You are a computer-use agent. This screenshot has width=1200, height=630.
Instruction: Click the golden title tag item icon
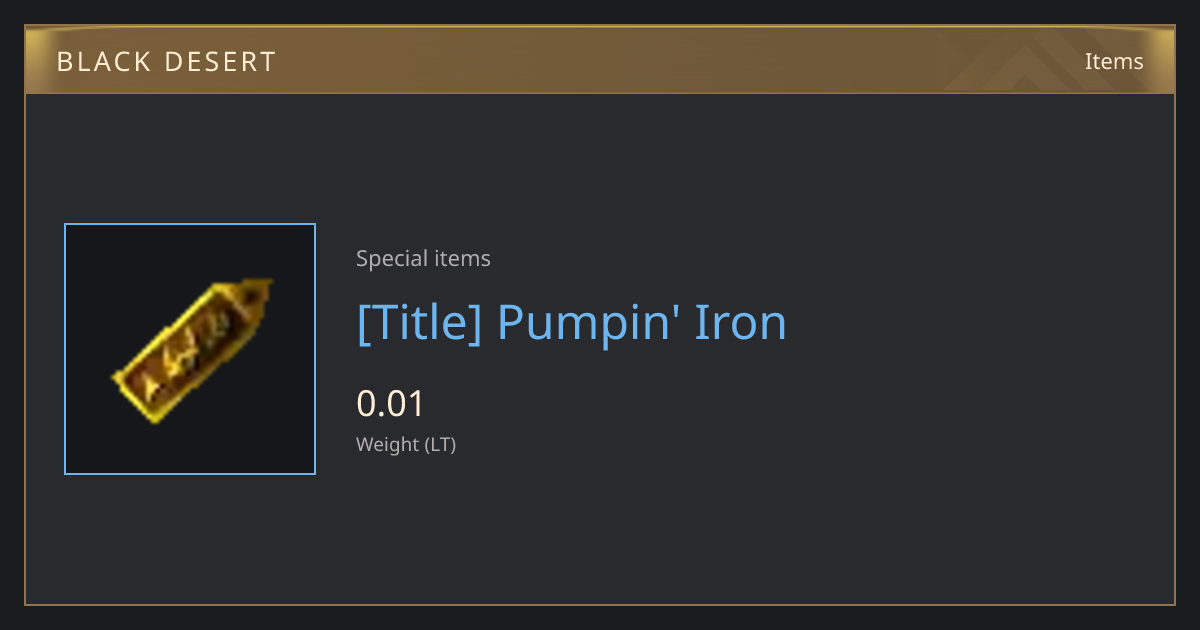[192, 351]
